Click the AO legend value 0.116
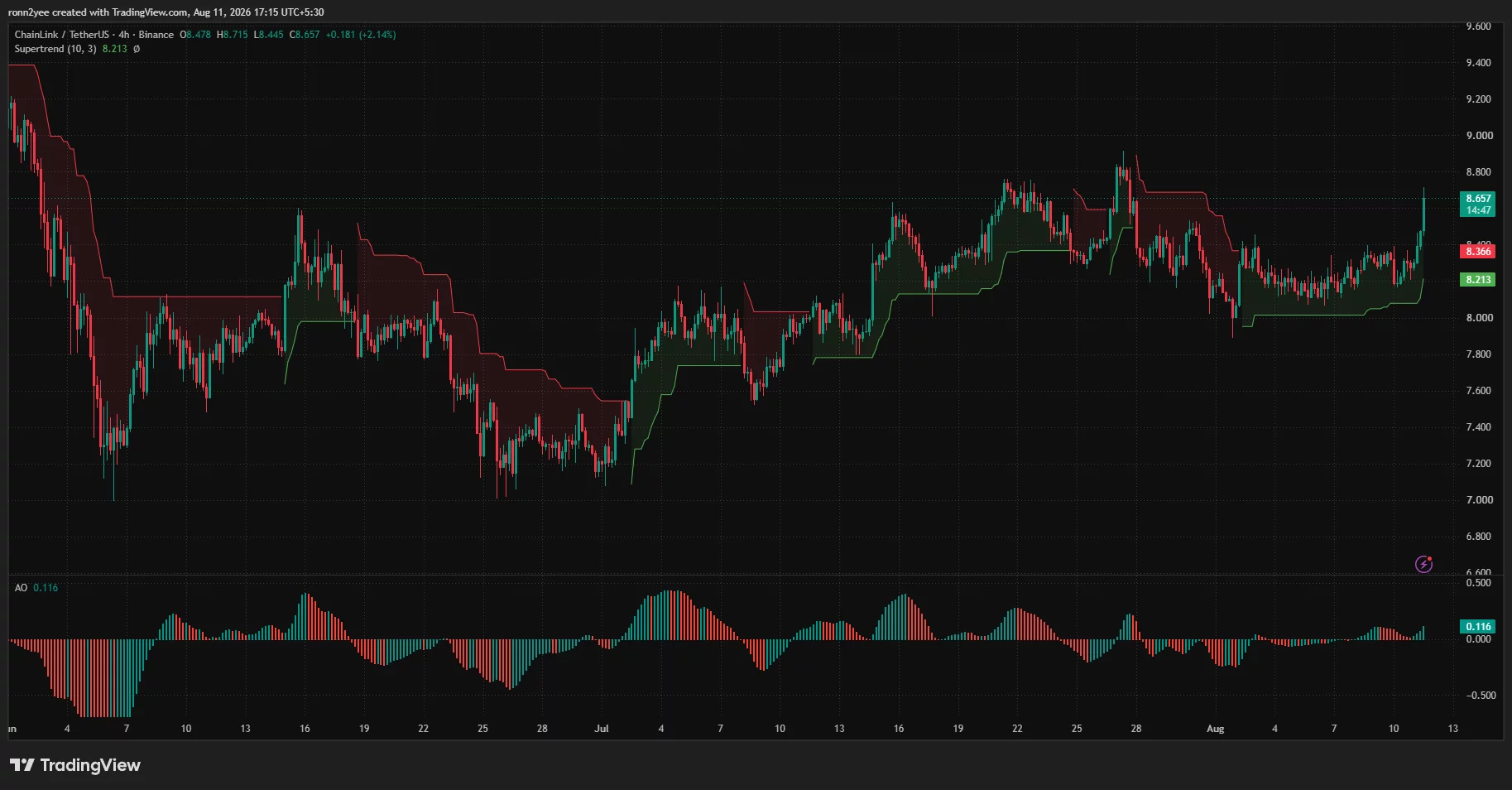1512x790 pixels. 46,588
